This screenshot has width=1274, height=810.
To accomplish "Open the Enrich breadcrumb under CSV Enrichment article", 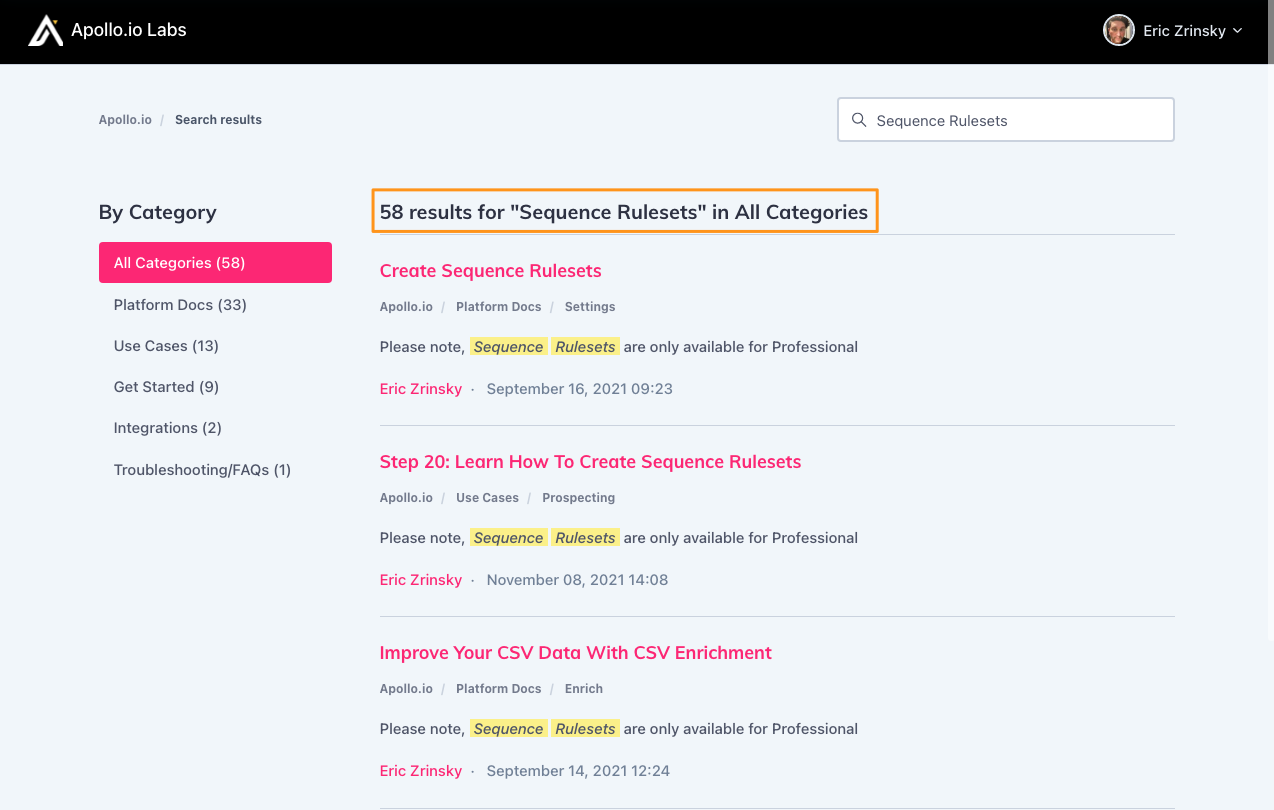I will pos(583,688).
